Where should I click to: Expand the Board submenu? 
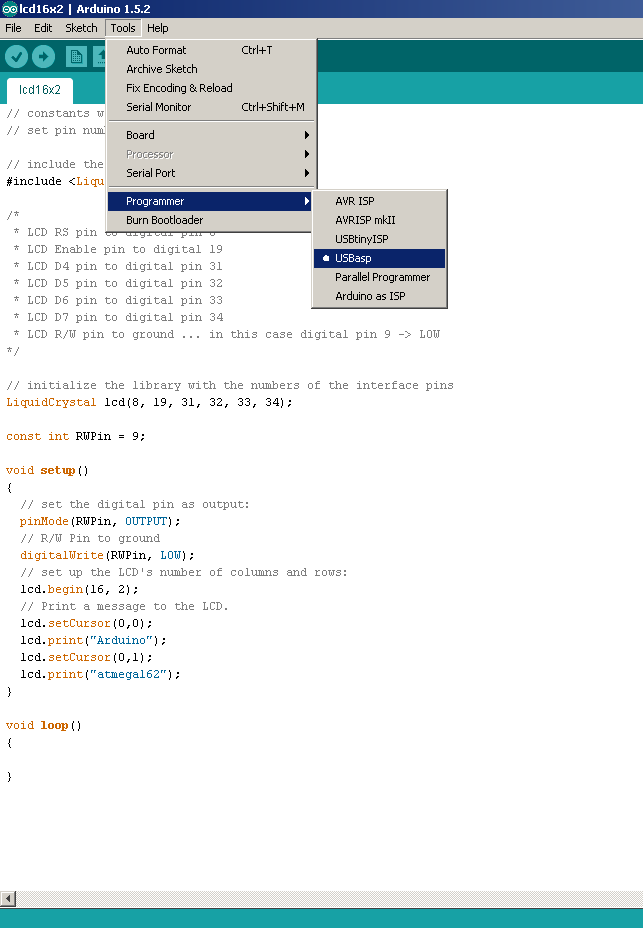[212, 135]
